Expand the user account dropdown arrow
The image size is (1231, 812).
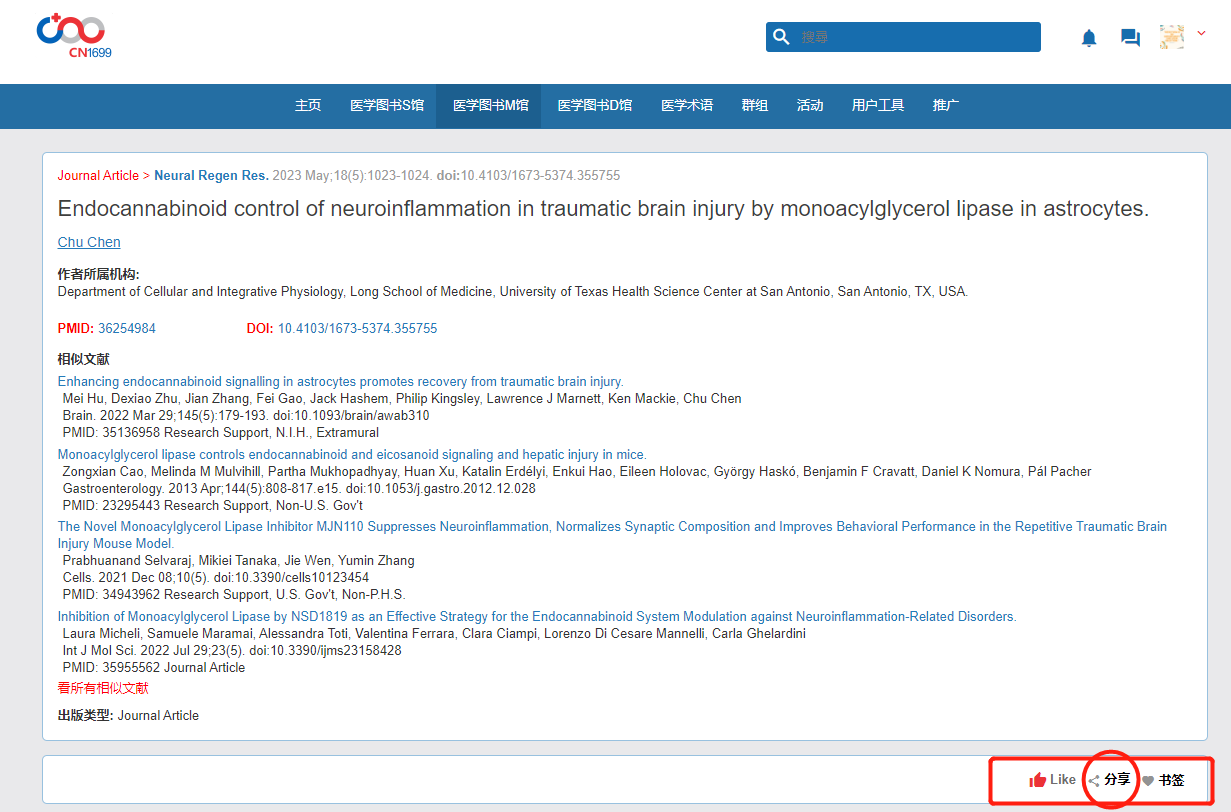(1201, 34)
